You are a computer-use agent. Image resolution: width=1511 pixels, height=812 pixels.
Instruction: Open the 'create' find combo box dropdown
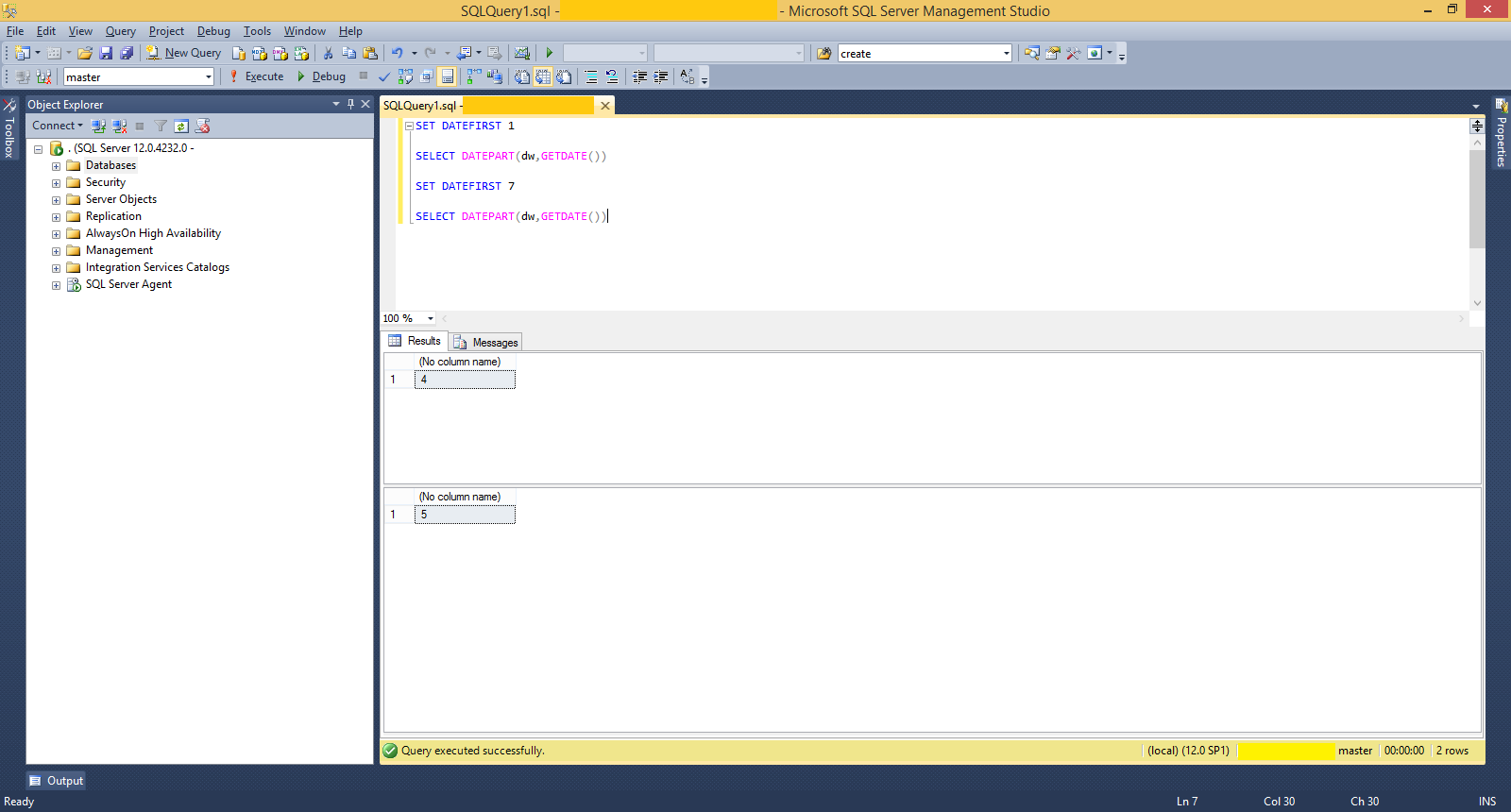click(1006, 54)
